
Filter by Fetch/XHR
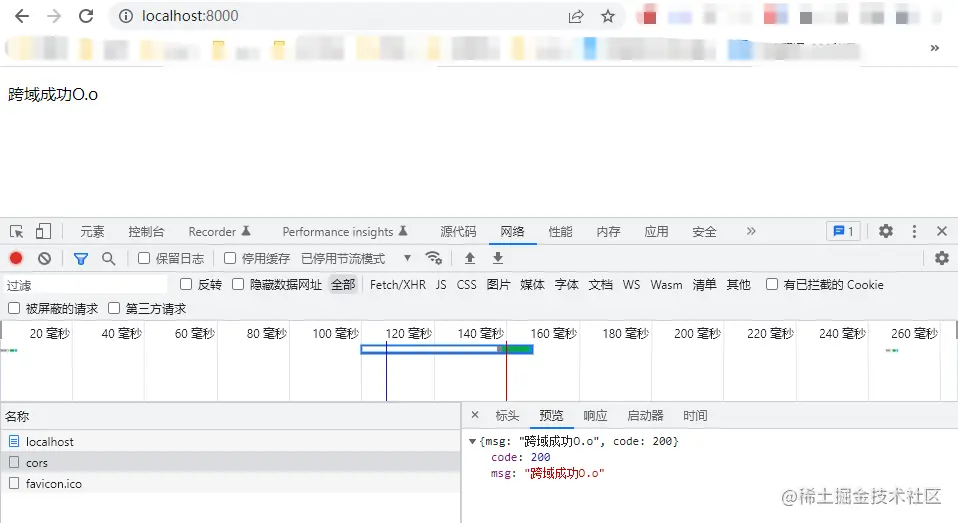pyautogui.click(x=398, y=285)
